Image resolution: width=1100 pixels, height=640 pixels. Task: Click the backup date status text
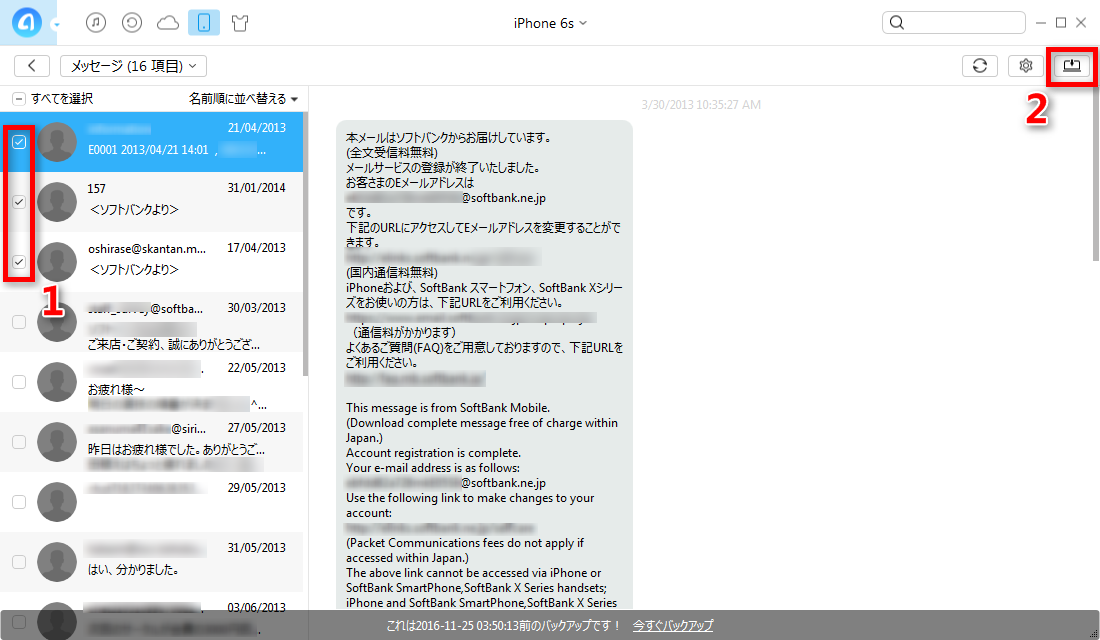point(504,625)
